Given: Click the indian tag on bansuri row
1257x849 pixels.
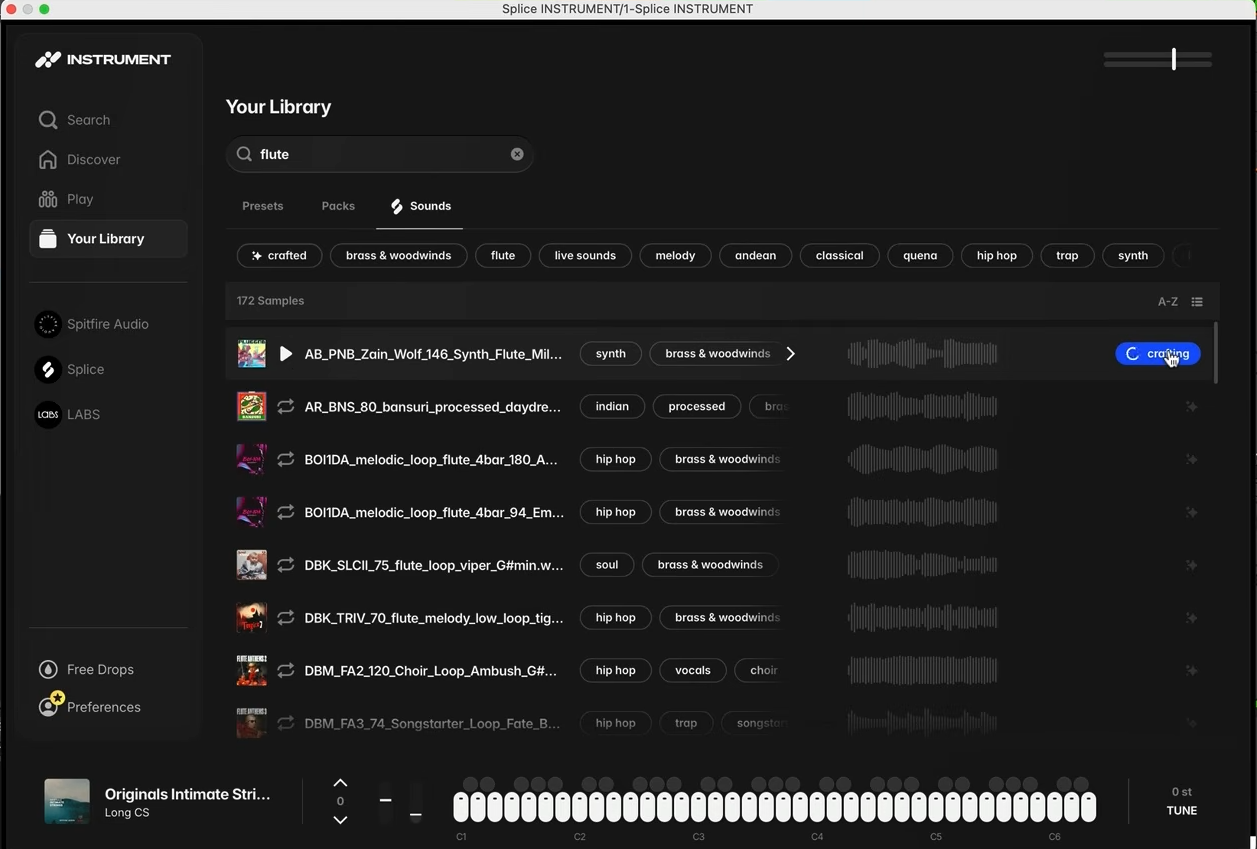Looking at the screenshot, I should point(612,407).
